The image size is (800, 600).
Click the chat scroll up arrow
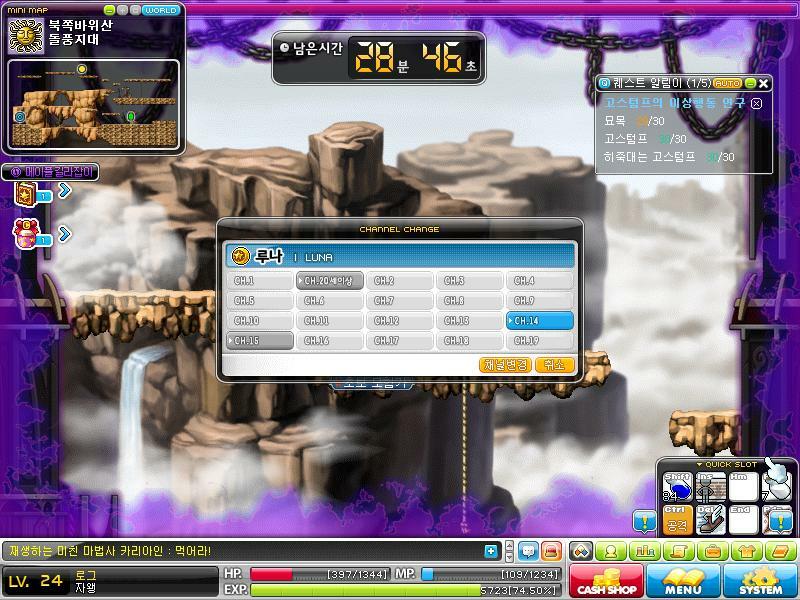coord(509,546)
